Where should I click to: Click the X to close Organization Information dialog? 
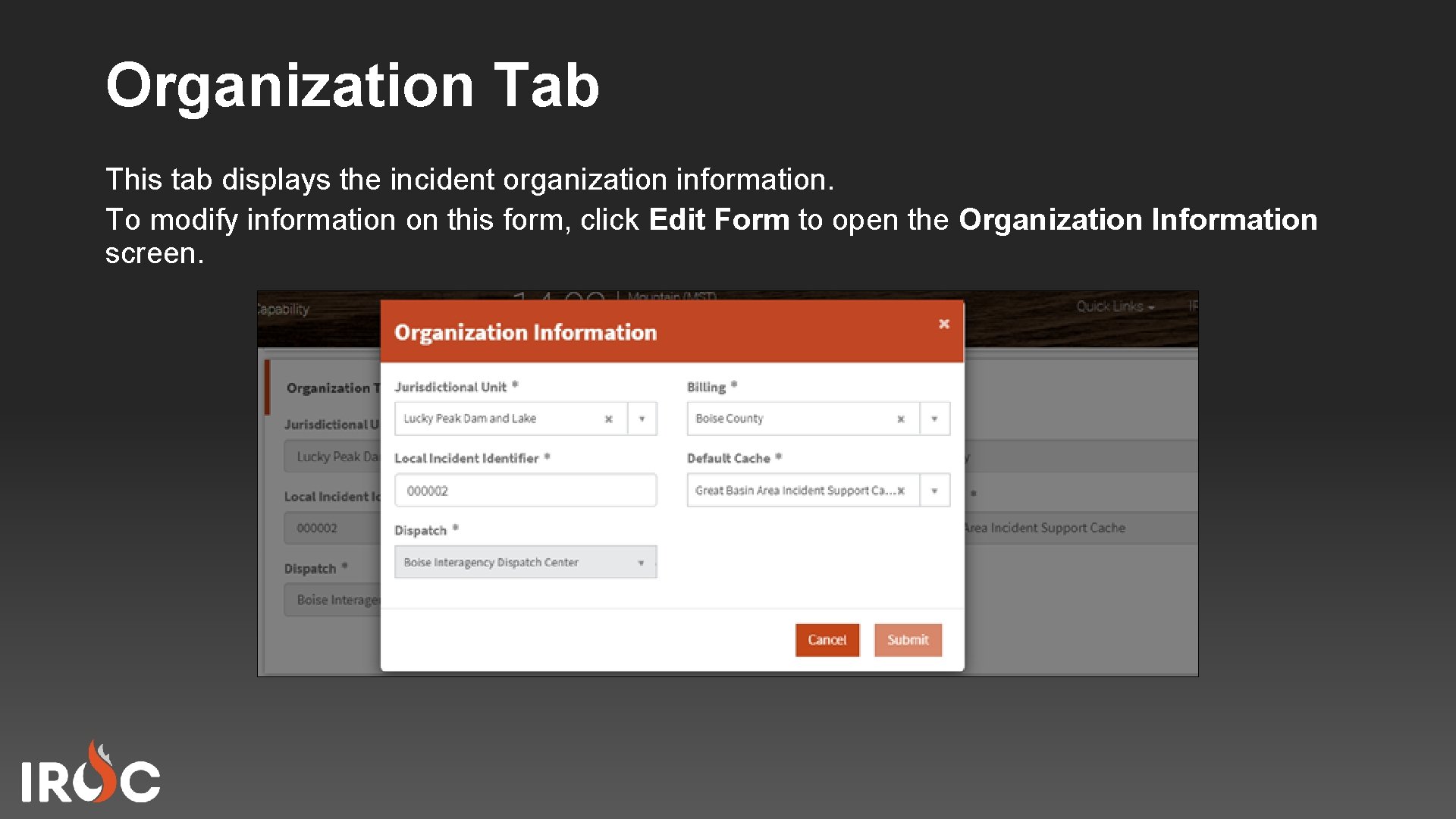(x=944, y=324)
